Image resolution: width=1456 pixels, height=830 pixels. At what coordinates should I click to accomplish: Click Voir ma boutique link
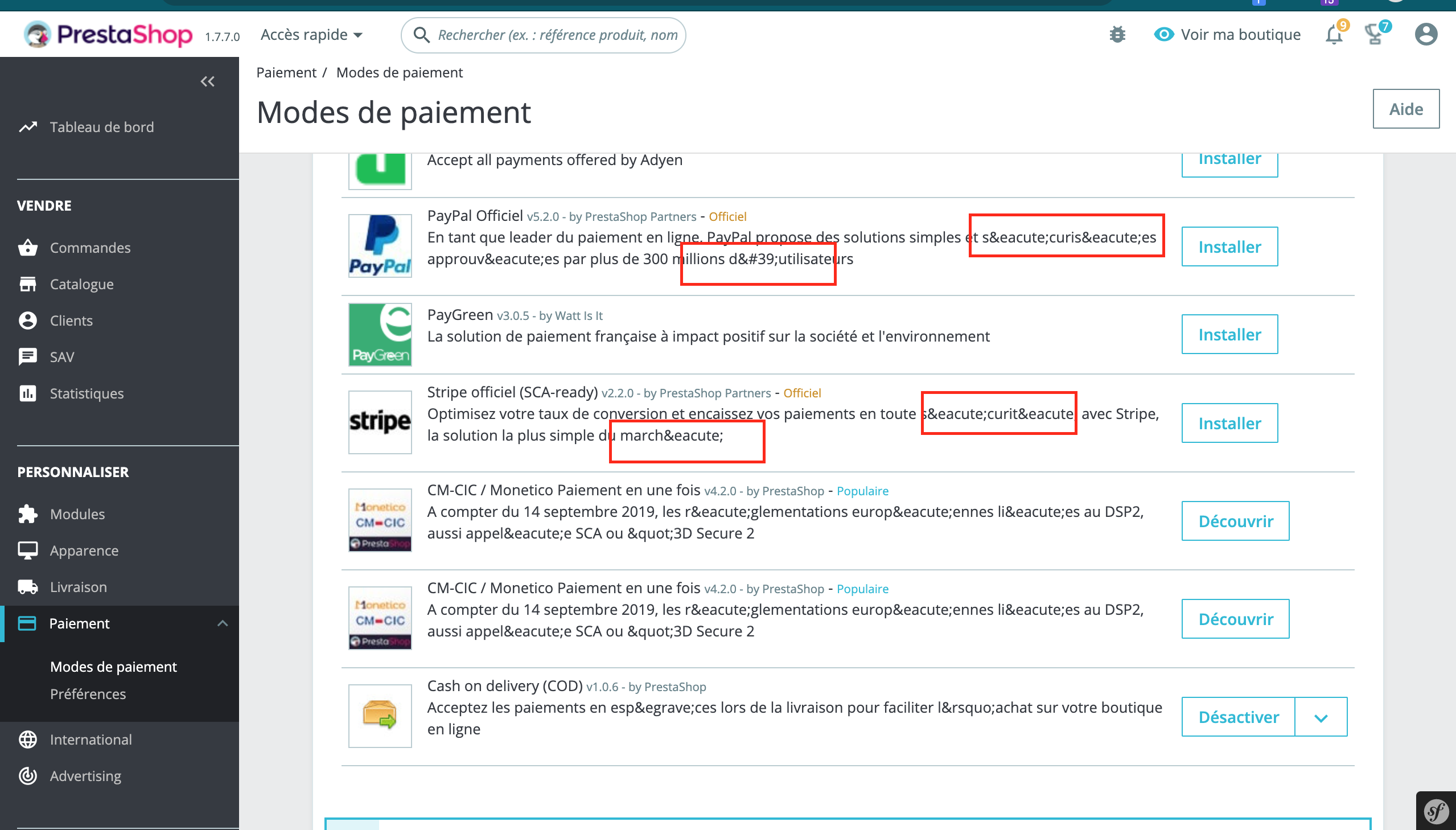(x=1227, y=35)
